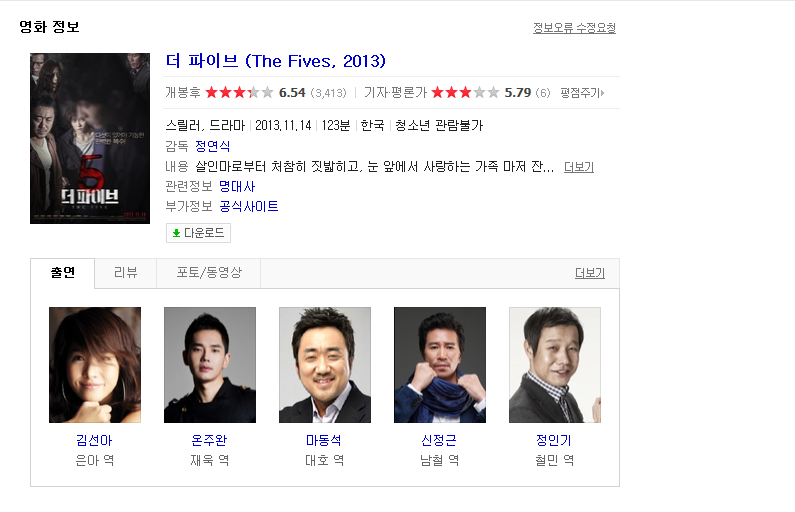Screen dimensions: 795x512
Task: Switch to the 리뷰 tab
Action: click(x=126, y=273)
